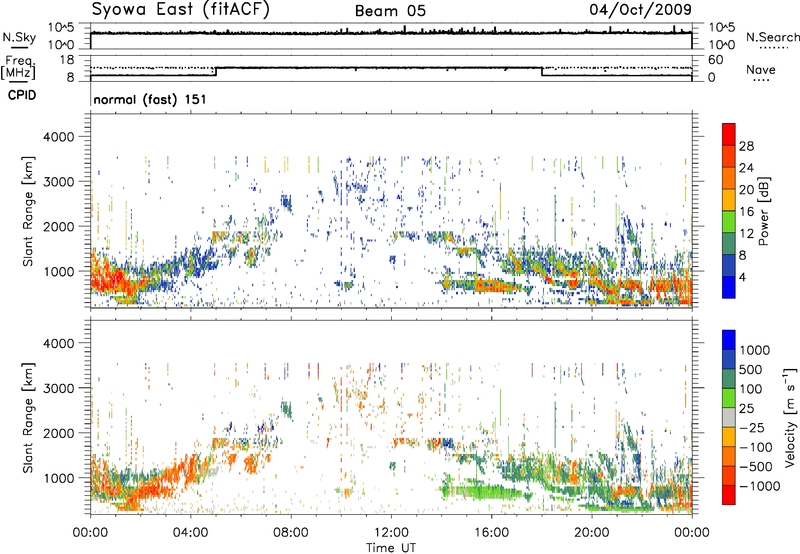
Task: Click the 'Time UT' axis title
Action: click(391, 548)
